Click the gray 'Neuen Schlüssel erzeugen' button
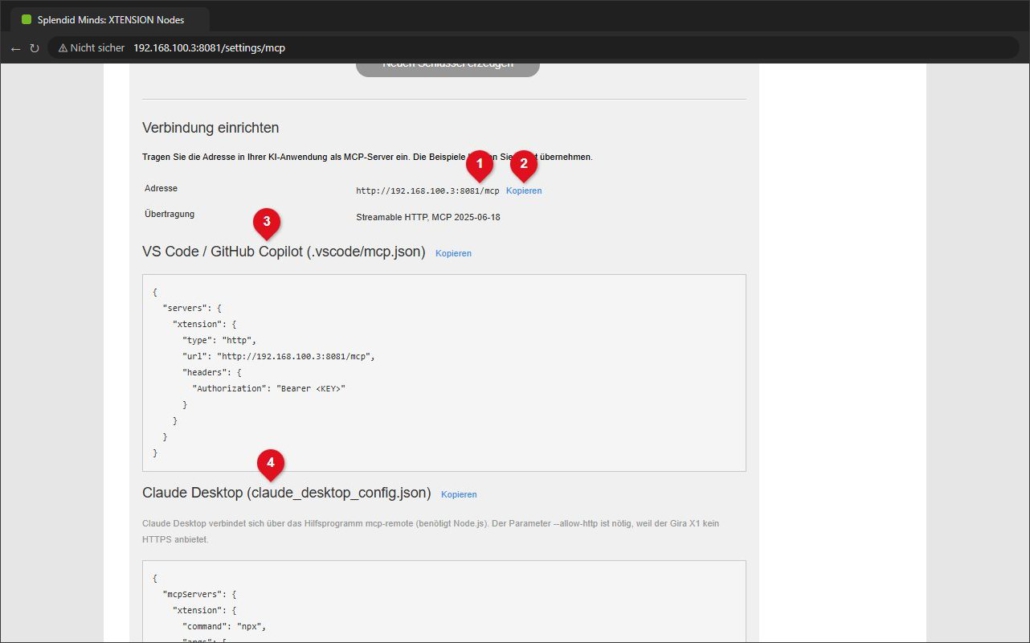Viewport: 1030px width, 643px height. click(x=447, y=68)
